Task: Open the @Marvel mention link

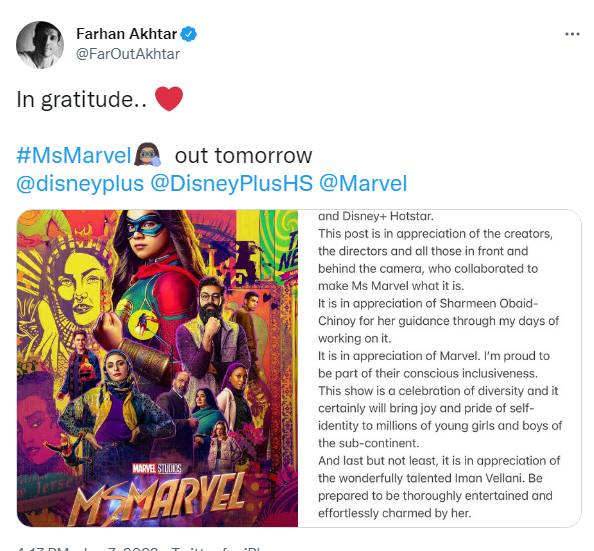Action: click(x=363, y=183)
